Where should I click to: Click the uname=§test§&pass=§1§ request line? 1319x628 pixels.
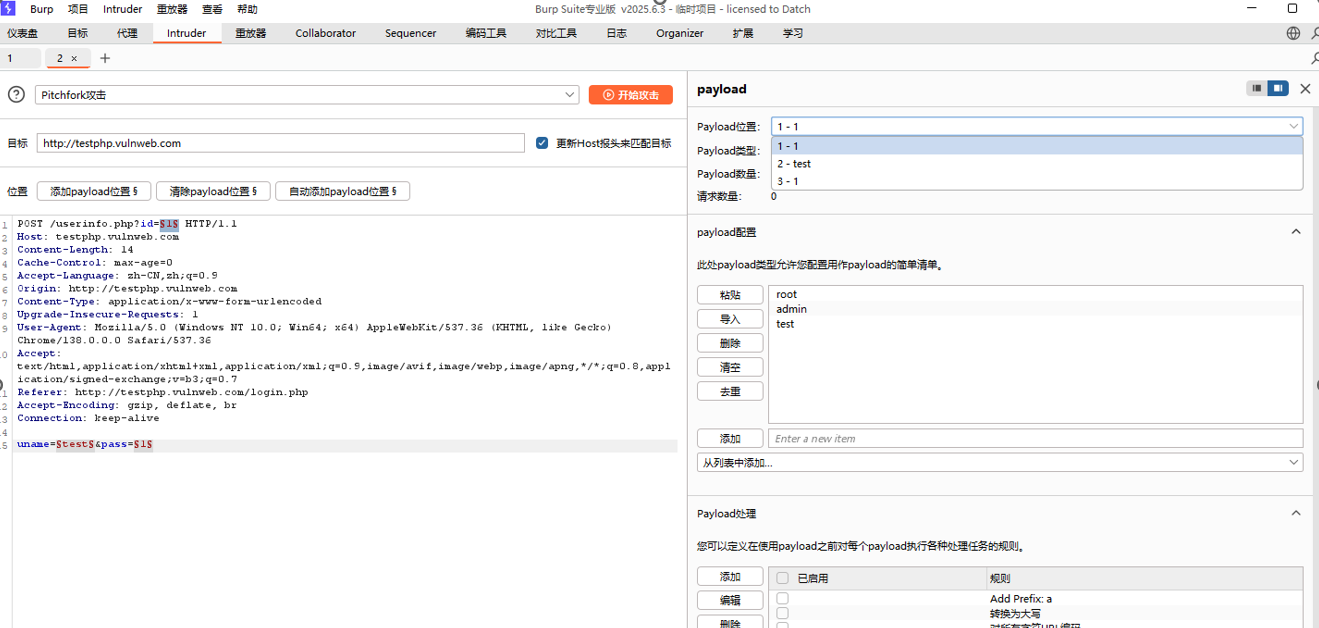pyautogui.click(x=85, y=444)
